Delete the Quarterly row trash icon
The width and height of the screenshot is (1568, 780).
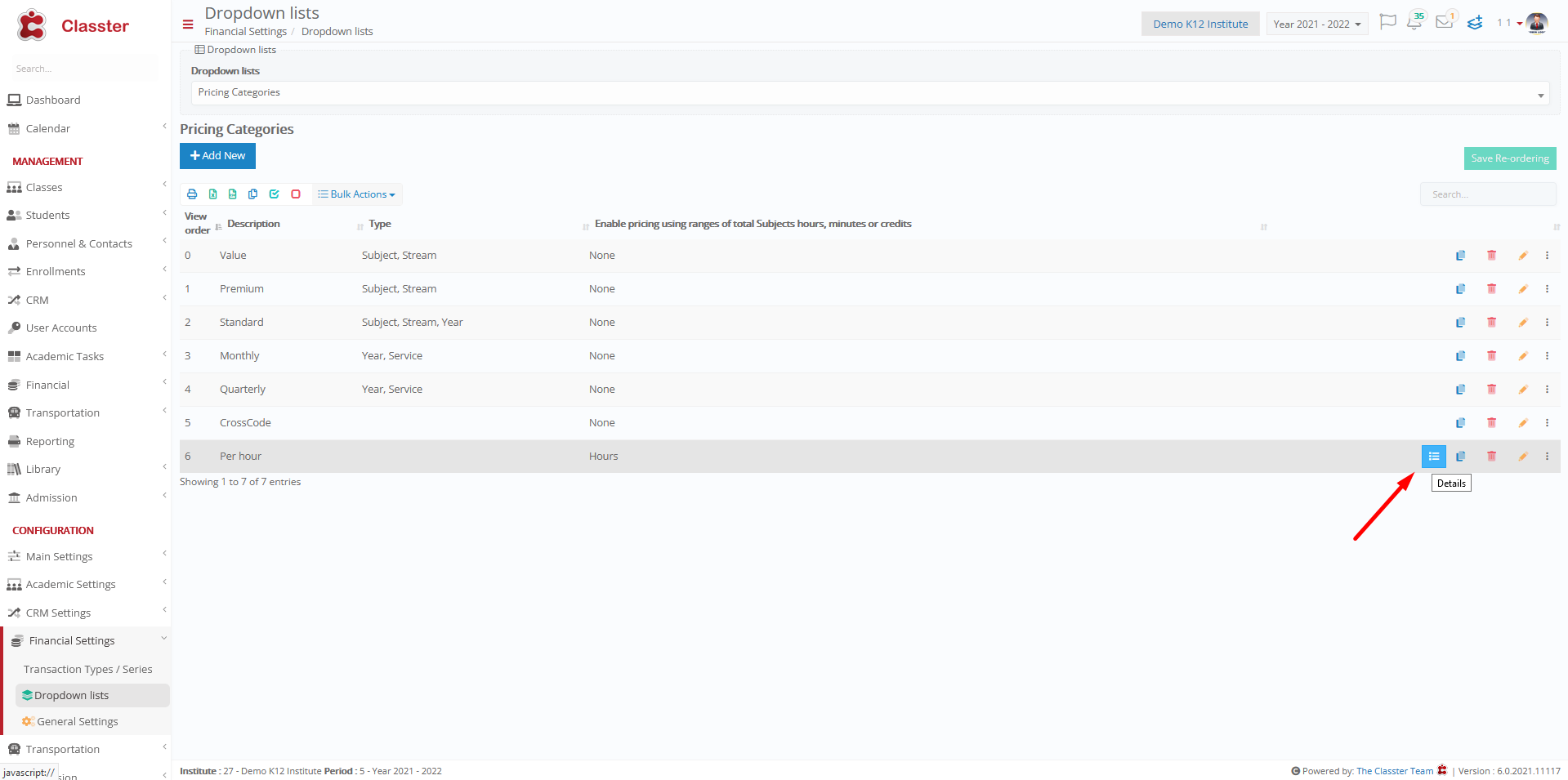[1491, 390]
